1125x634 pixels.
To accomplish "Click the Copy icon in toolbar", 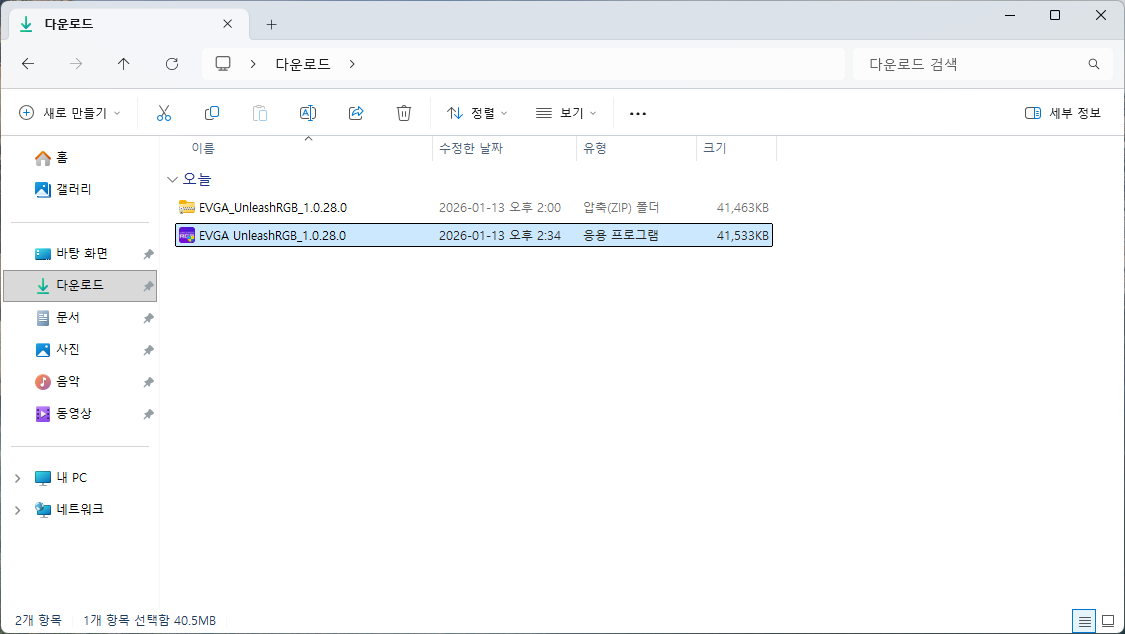I will pyautogui.click(x=212, y=113).
